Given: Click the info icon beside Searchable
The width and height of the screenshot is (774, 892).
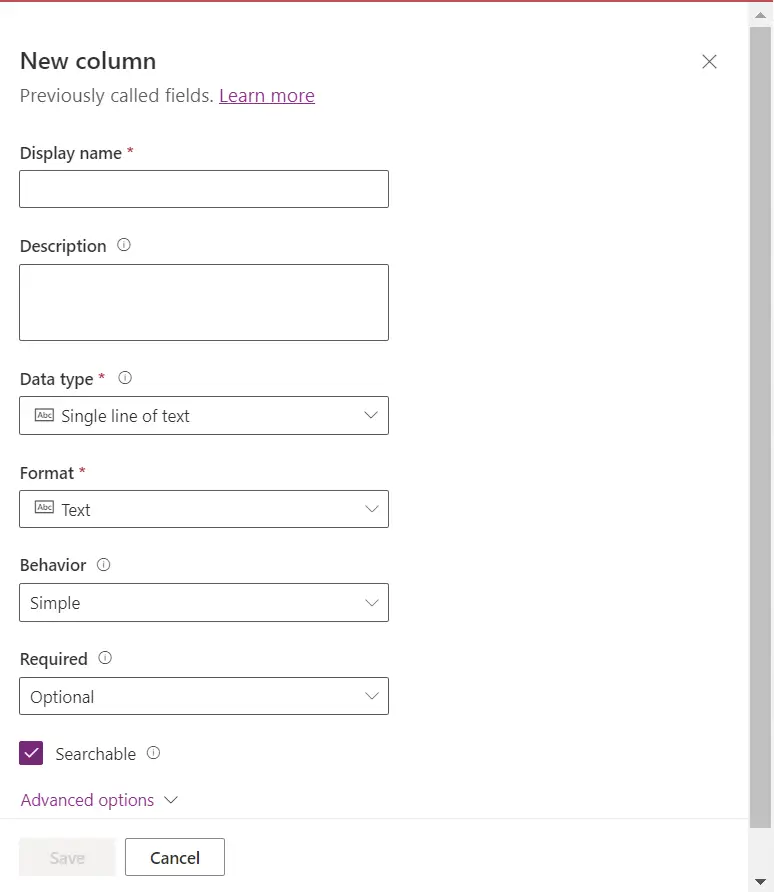Looking at the screenshot, I should tap(152, 753).
